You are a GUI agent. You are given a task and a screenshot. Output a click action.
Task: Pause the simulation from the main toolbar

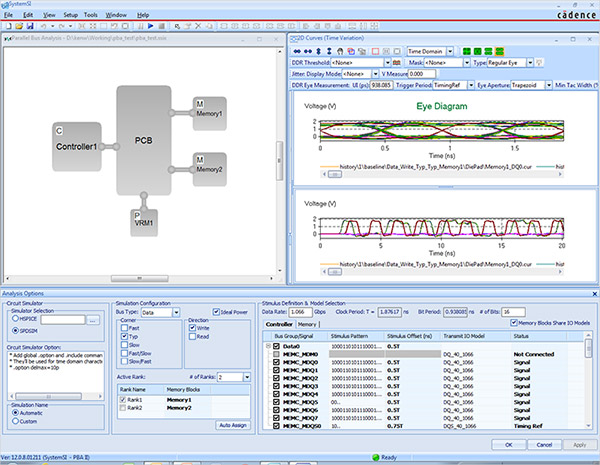(x=140, y=26)
